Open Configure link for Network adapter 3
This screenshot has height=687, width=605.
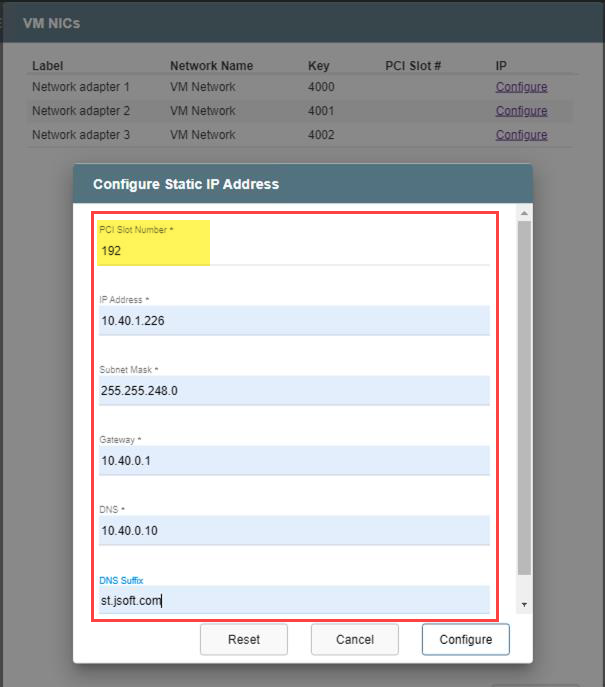(x=521, y=135)
